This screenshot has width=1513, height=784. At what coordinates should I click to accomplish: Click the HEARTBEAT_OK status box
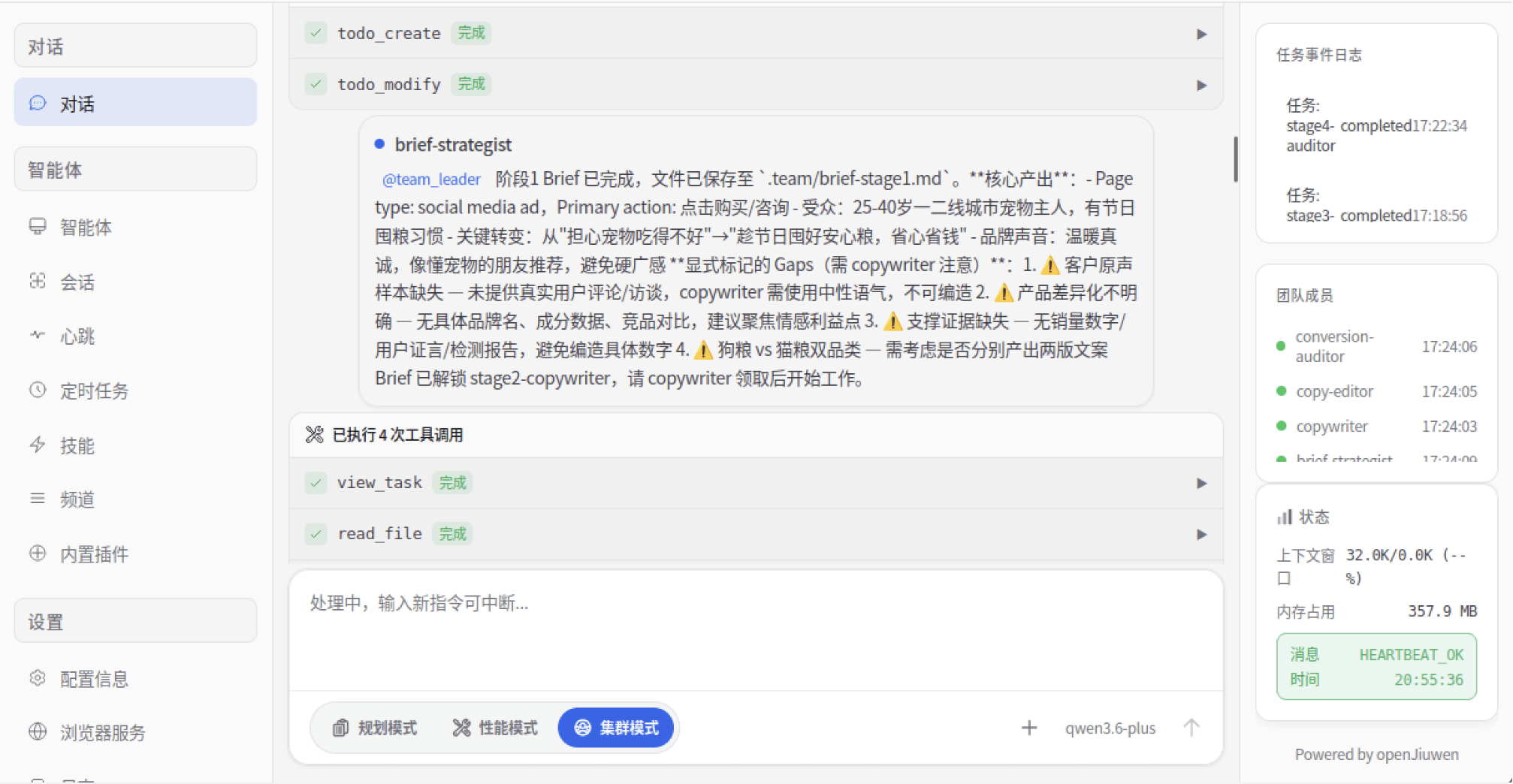coord(1376,667)
